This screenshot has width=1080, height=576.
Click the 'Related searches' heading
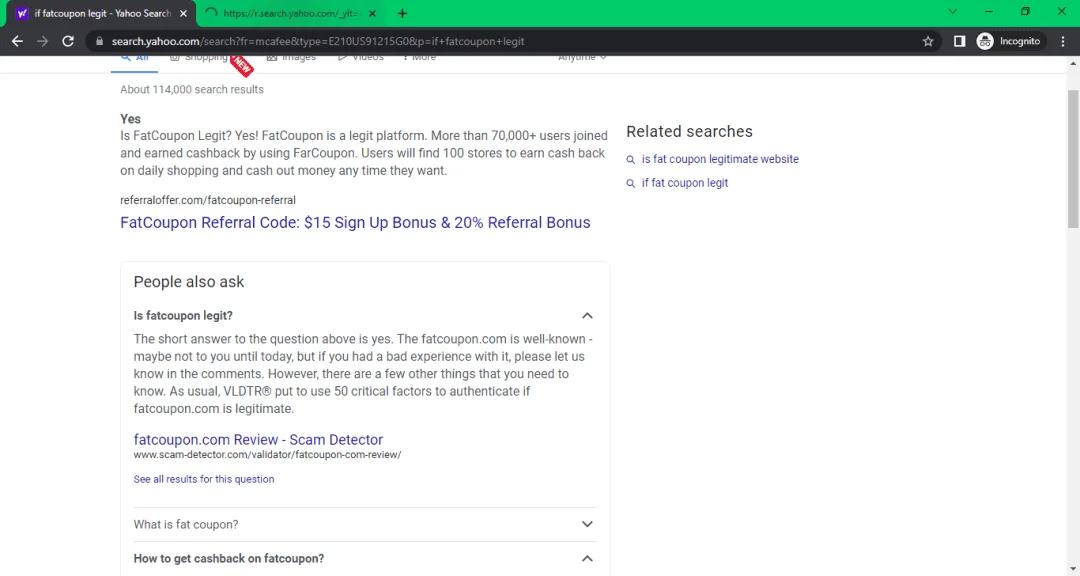tap(689, 132)
